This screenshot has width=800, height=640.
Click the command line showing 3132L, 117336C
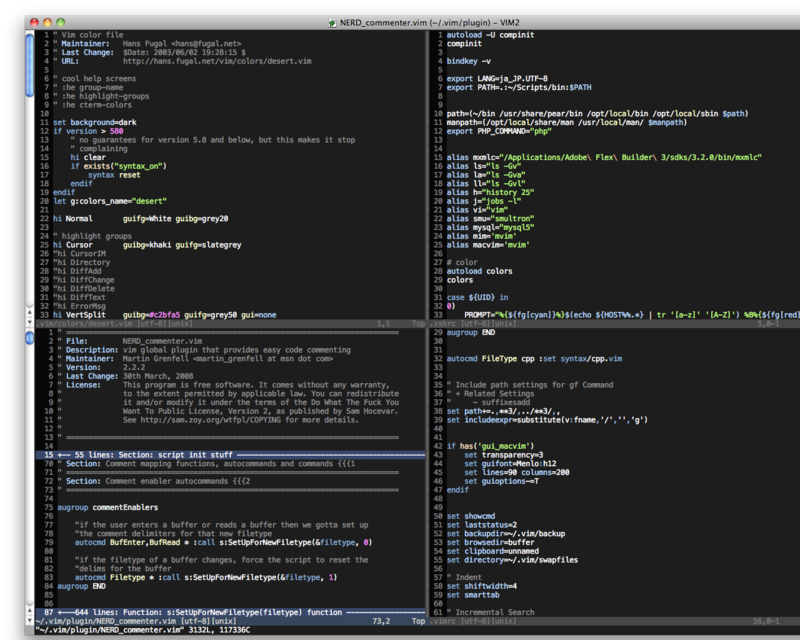143,630
